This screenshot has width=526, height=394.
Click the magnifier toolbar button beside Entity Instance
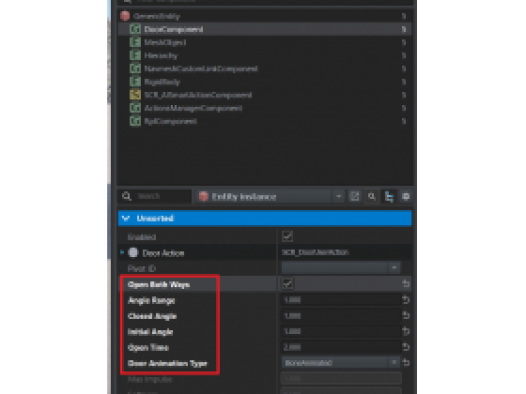tap(372, 196)
